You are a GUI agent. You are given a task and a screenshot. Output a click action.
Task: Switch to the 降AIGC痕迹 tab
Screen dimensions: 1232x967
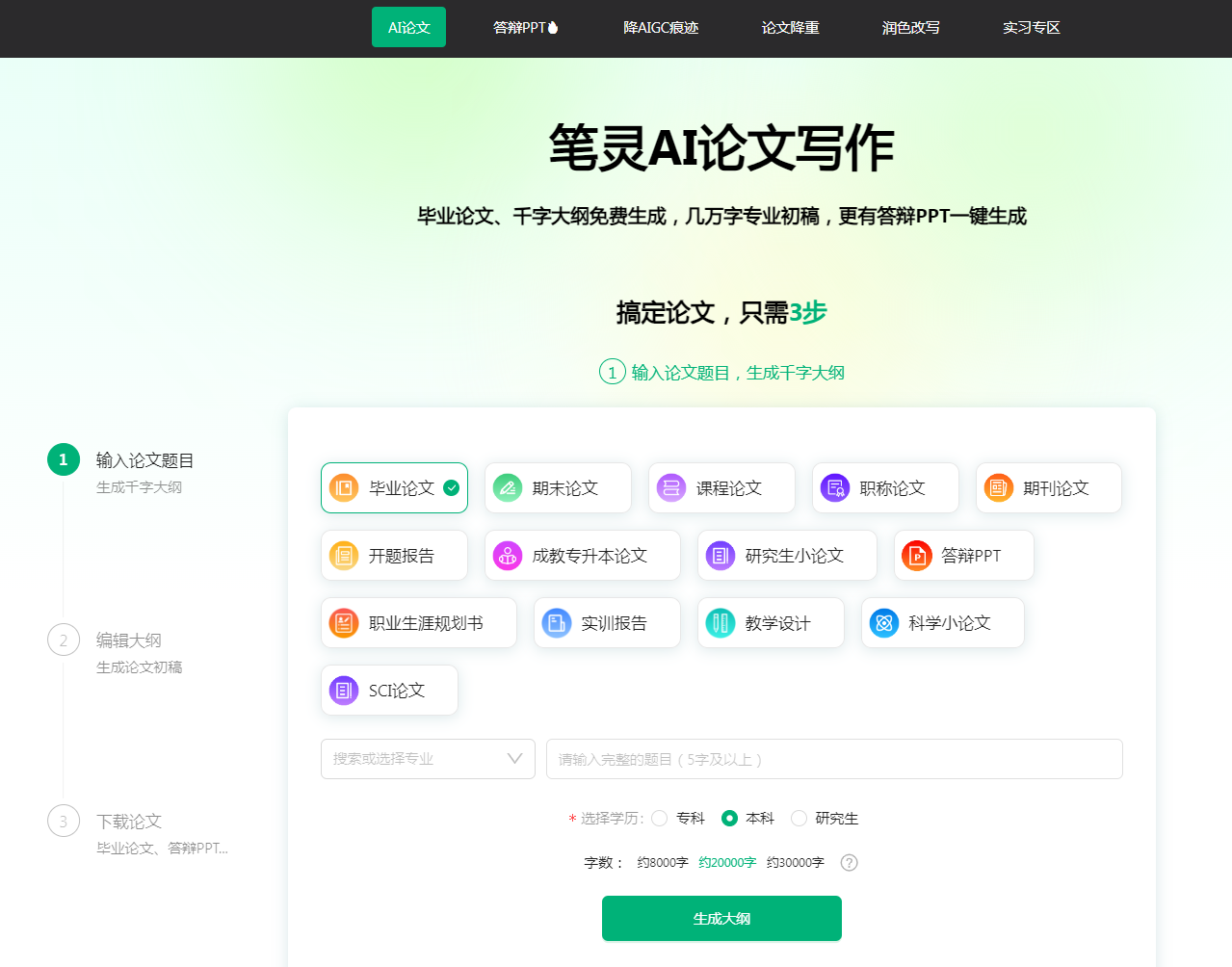pos(661,28)
